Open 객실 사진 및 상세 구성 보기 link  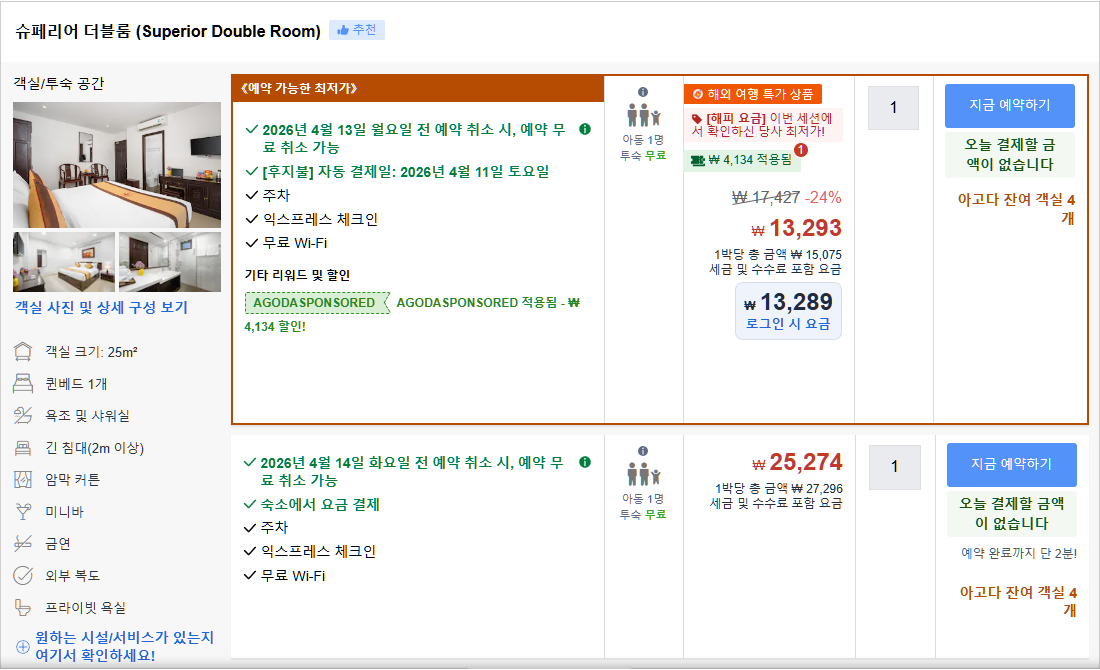coord(102,307)
